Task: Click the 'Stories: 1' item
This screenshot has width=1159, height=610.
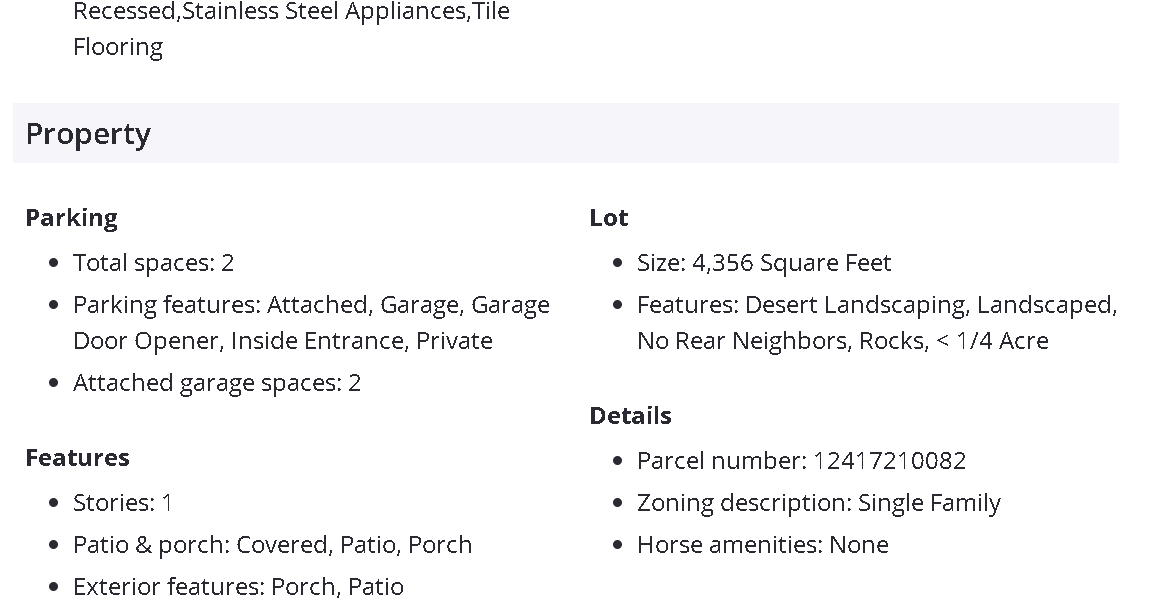Action: click(x=122, y=503)
